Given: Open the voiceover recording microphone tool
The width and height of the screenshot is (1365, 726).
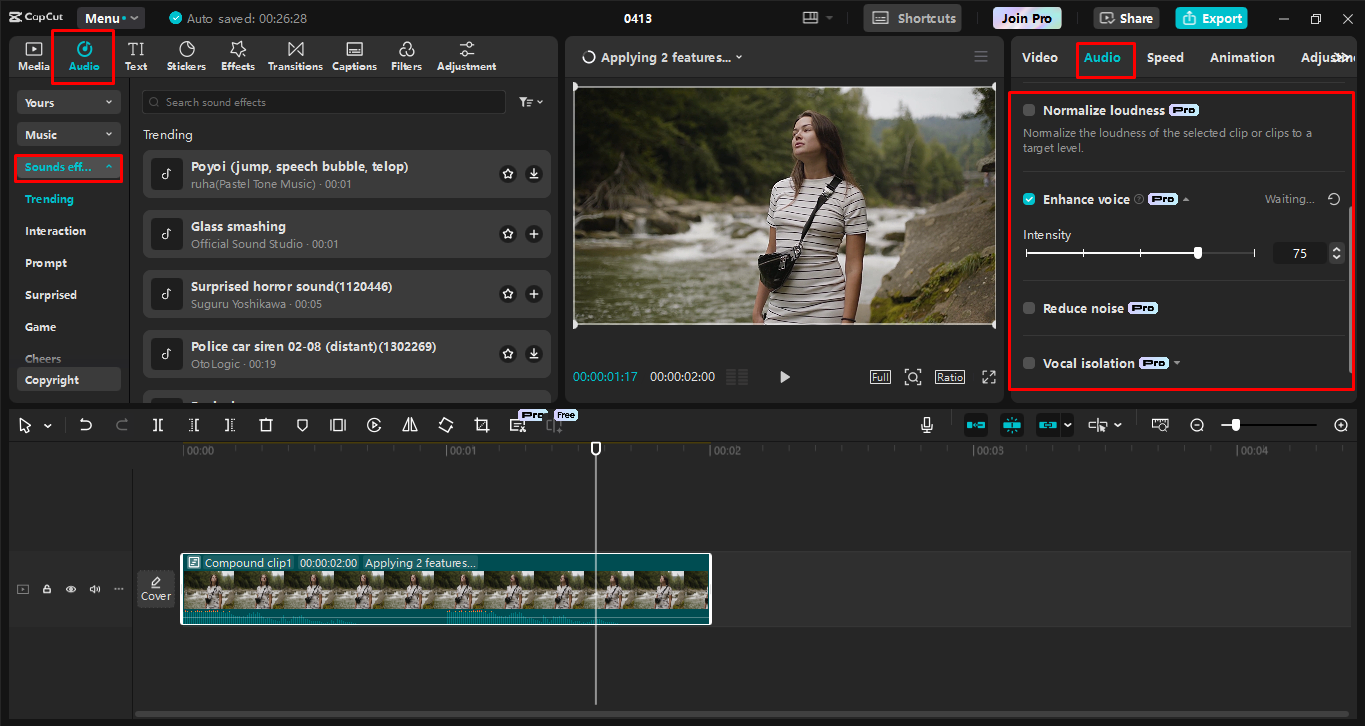Looking at the screenshot, I should tap(926, 424).
